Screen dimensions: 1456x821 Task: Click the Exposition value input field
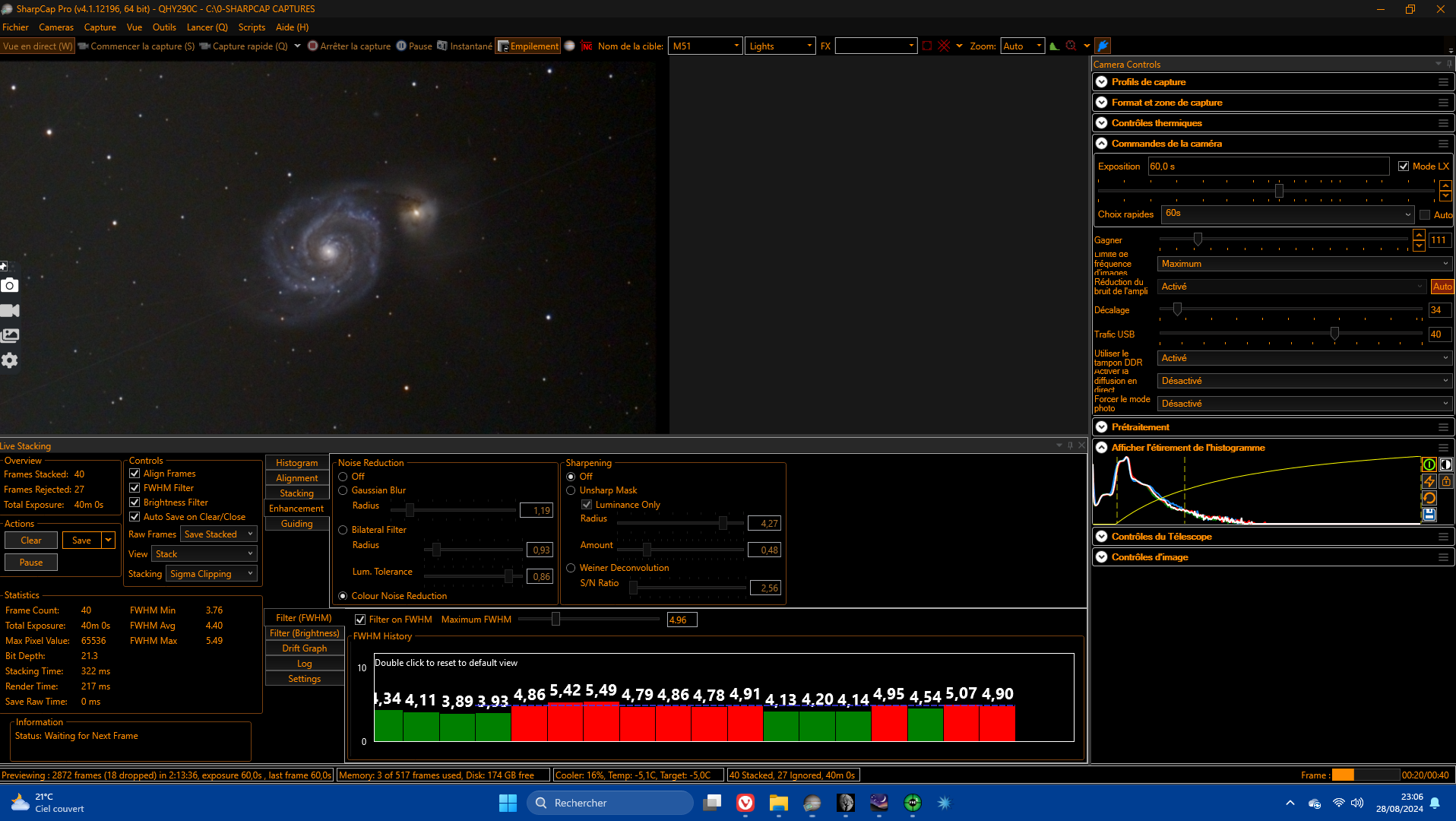(x=1268, y=166)
